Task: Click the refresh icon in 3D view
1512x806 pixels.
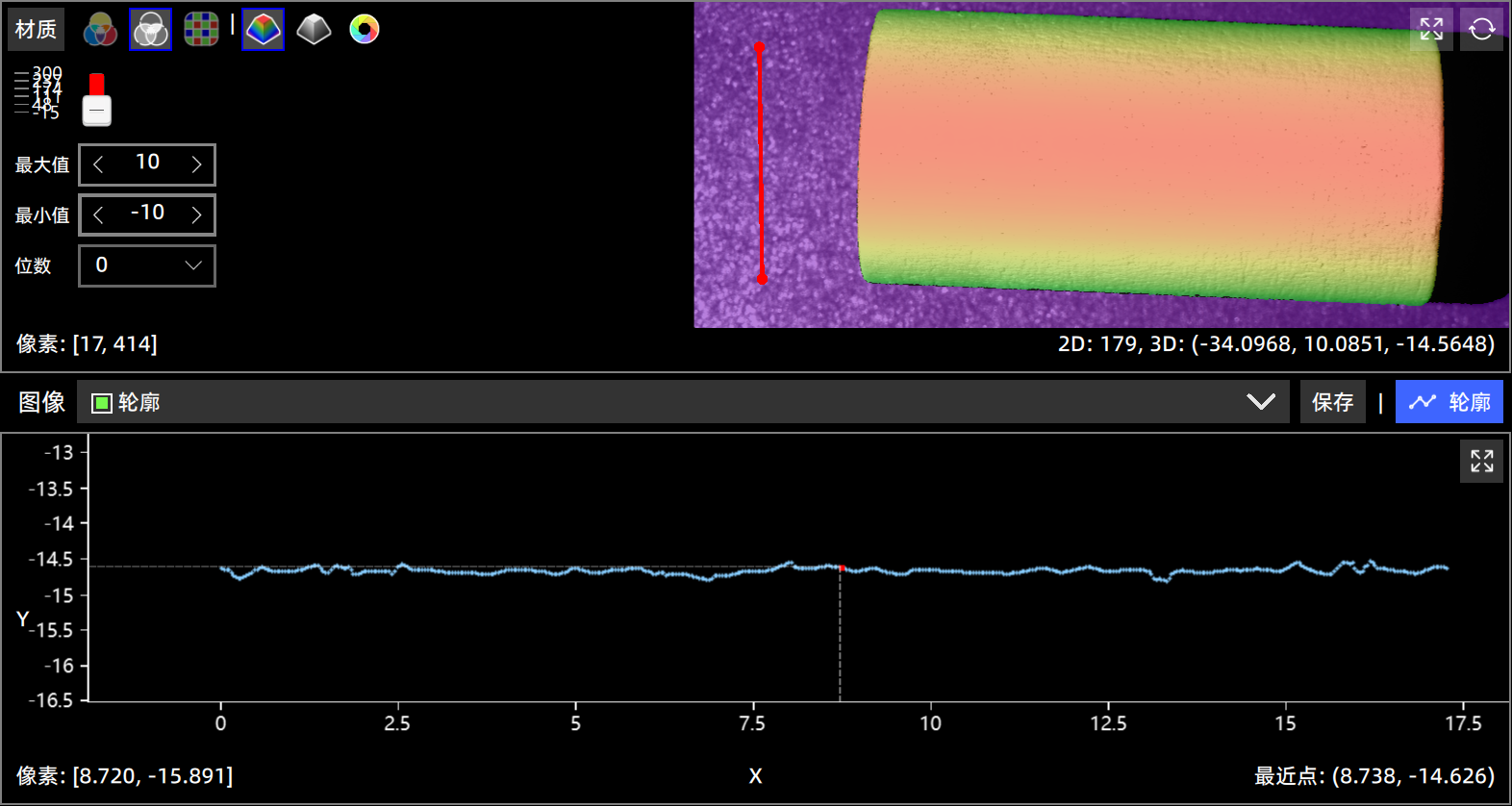Action: click(x=1481, y=29)
